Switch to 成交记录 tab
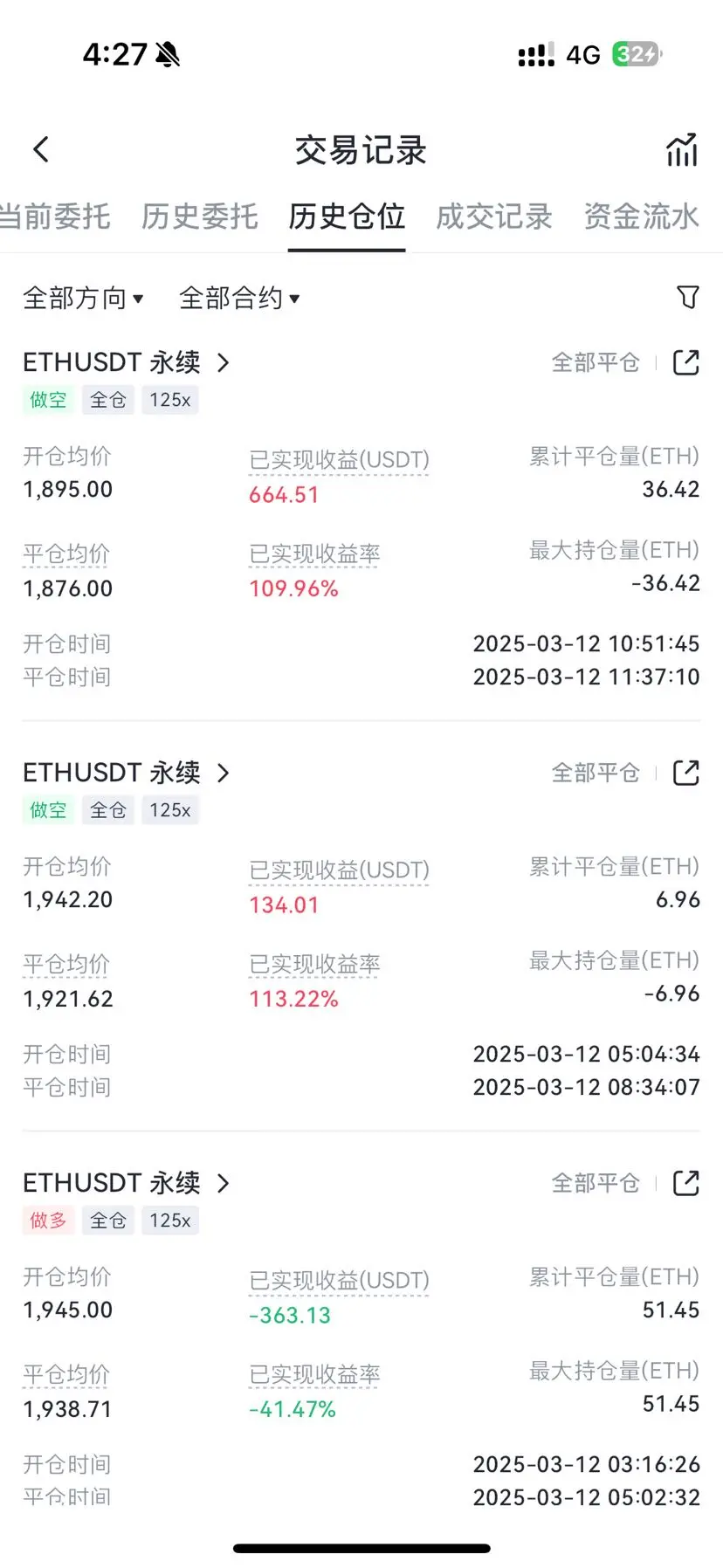 [494, 216]
